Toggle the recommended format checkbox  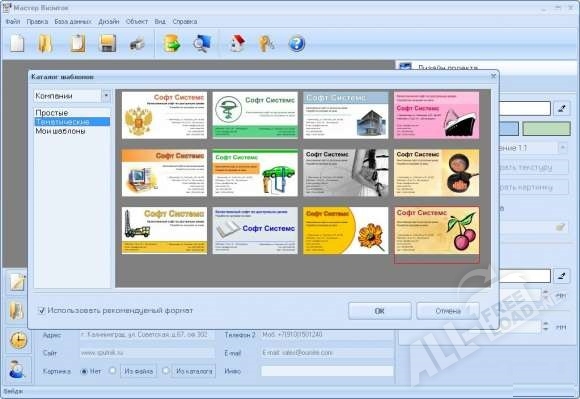[x=41, y=311]
